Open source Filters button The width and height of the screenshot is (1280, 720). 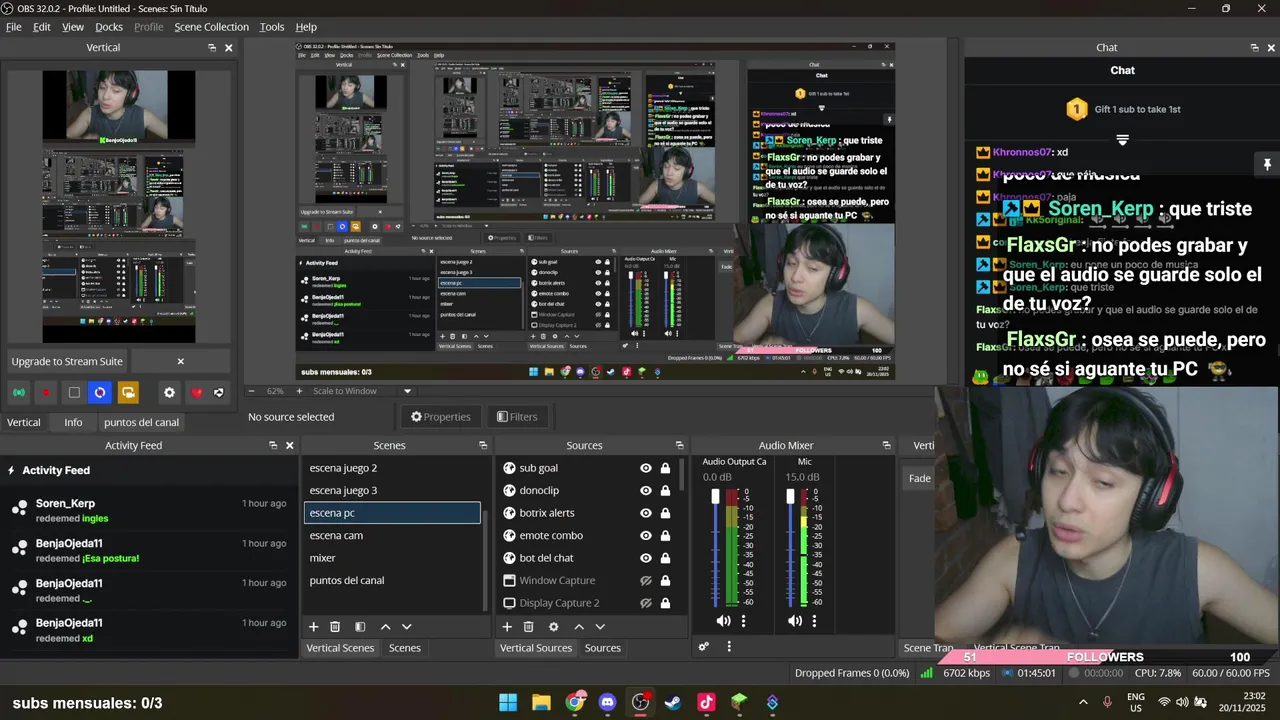pyautogui.click(x=517, y=417)
